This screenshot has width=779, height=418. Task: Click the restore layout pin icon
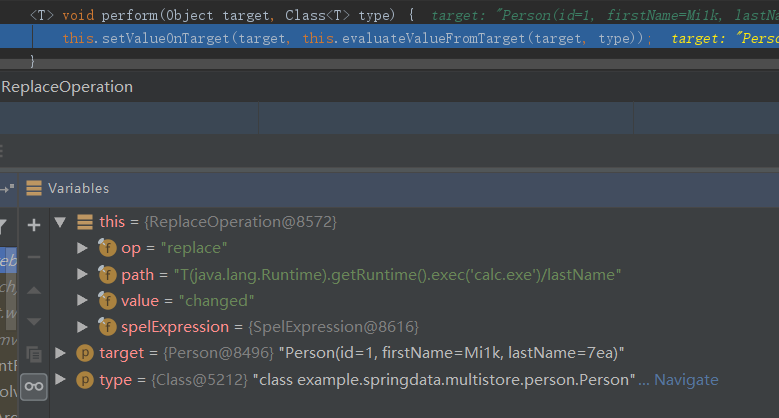tap(6, 188)
